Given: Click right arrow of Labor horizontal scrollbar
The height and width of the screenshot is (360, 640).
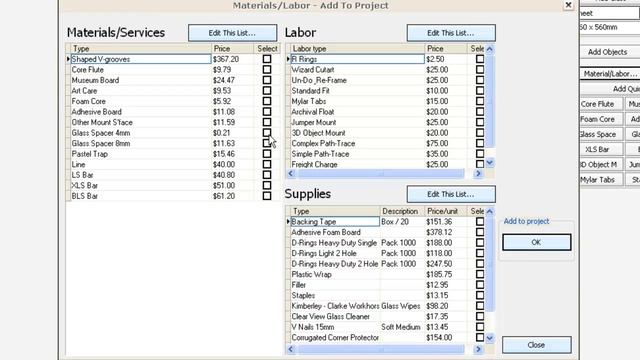Looking at the screenshot, I should coord(478,173).
